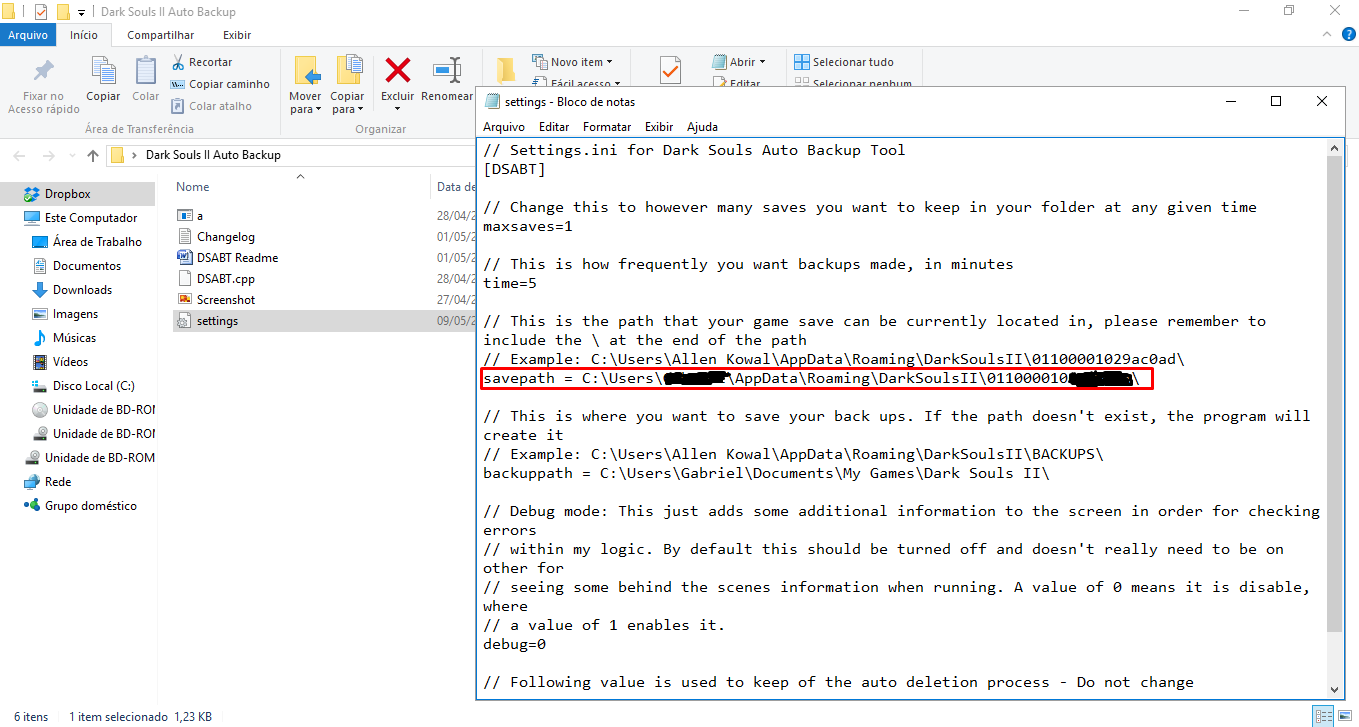
Task: Switch to the Exibir ribbon tab in Explorer
Action: (x=237, y=35)
